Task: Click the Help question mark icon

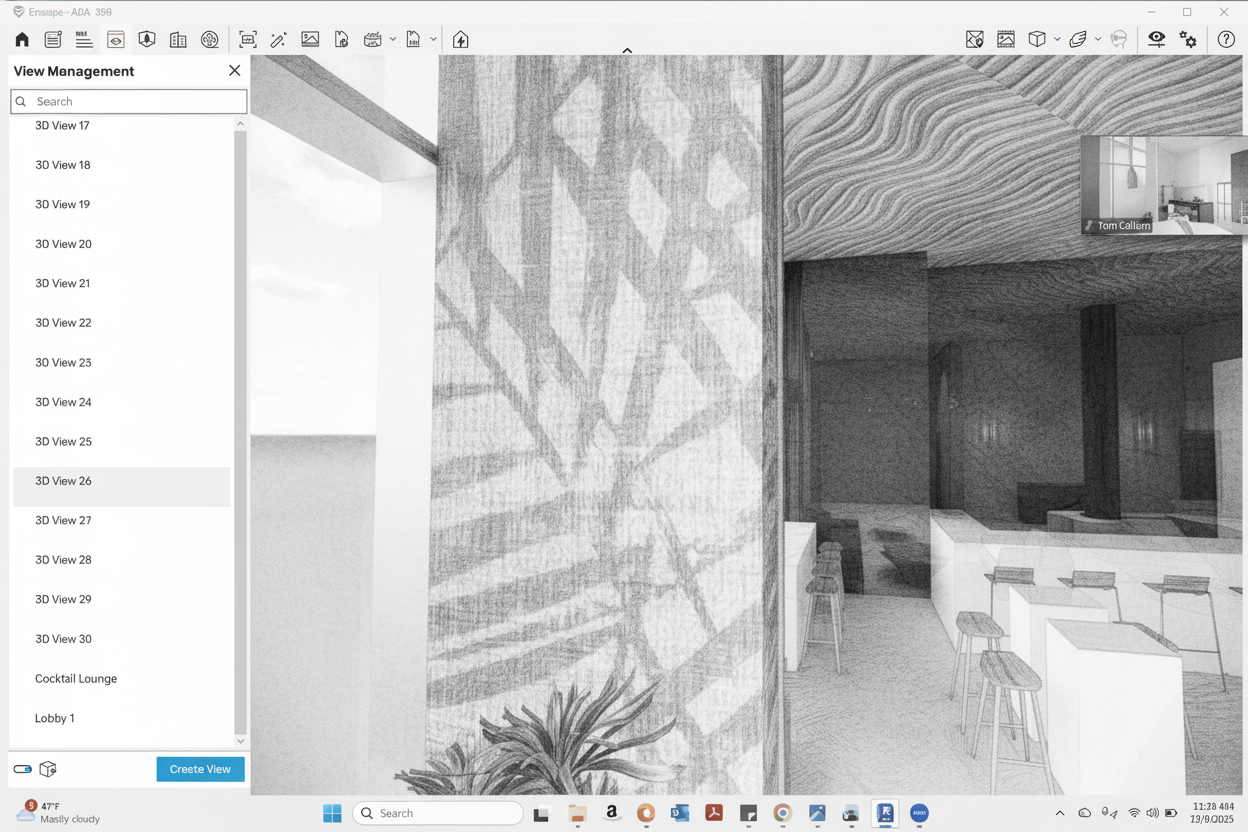Action: pos(1226,40)
